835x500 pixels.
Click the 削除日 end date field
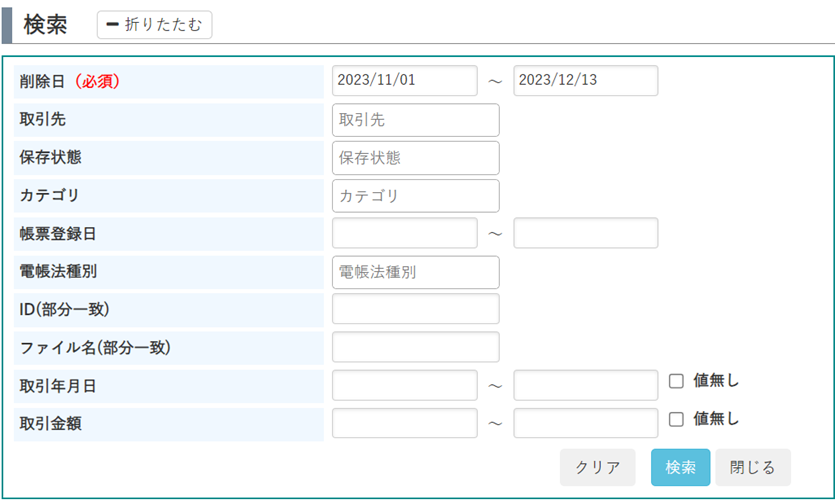point(585,81)
